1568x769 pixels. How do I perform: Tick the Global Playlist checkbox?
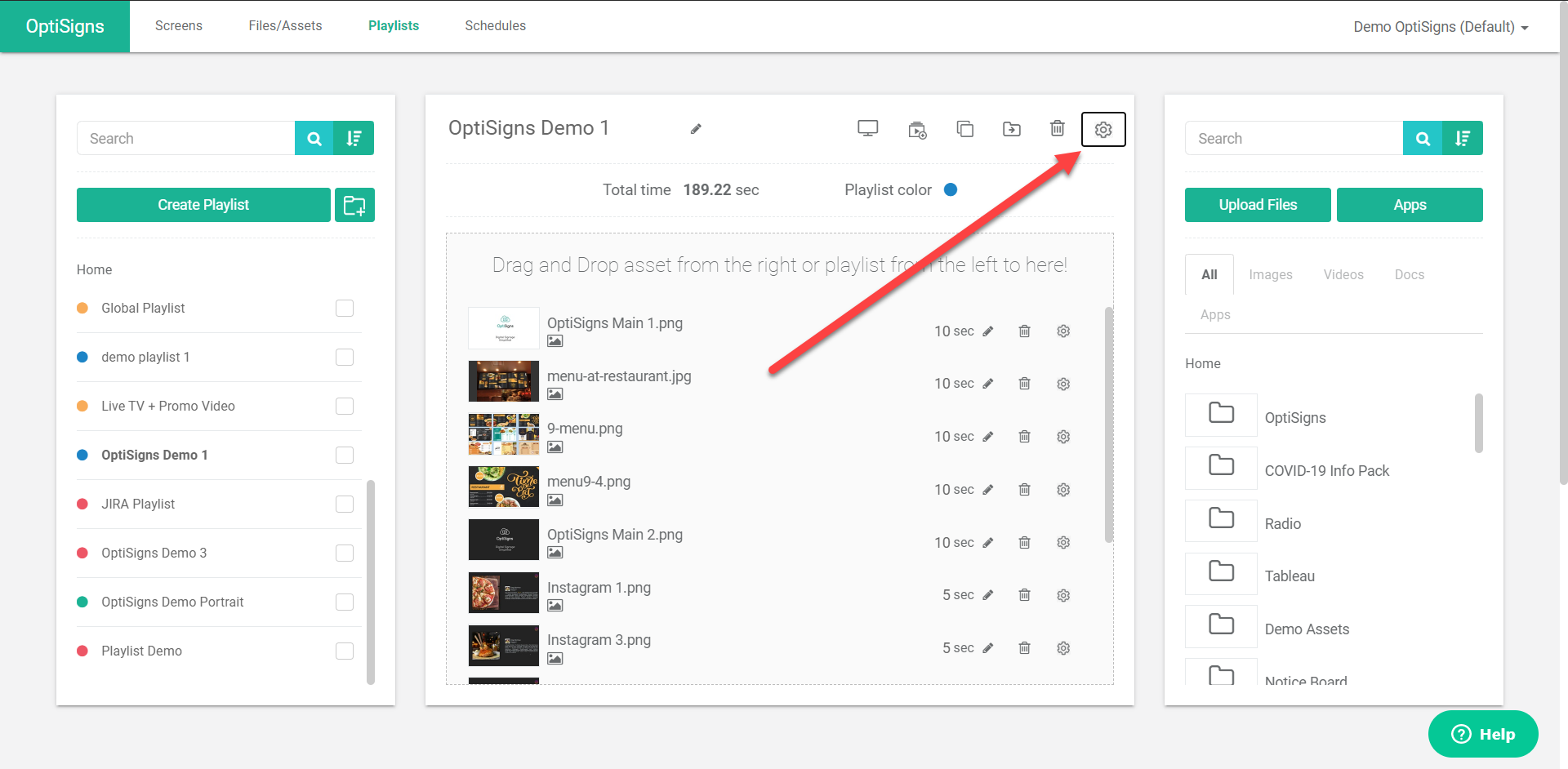point(345,308)
